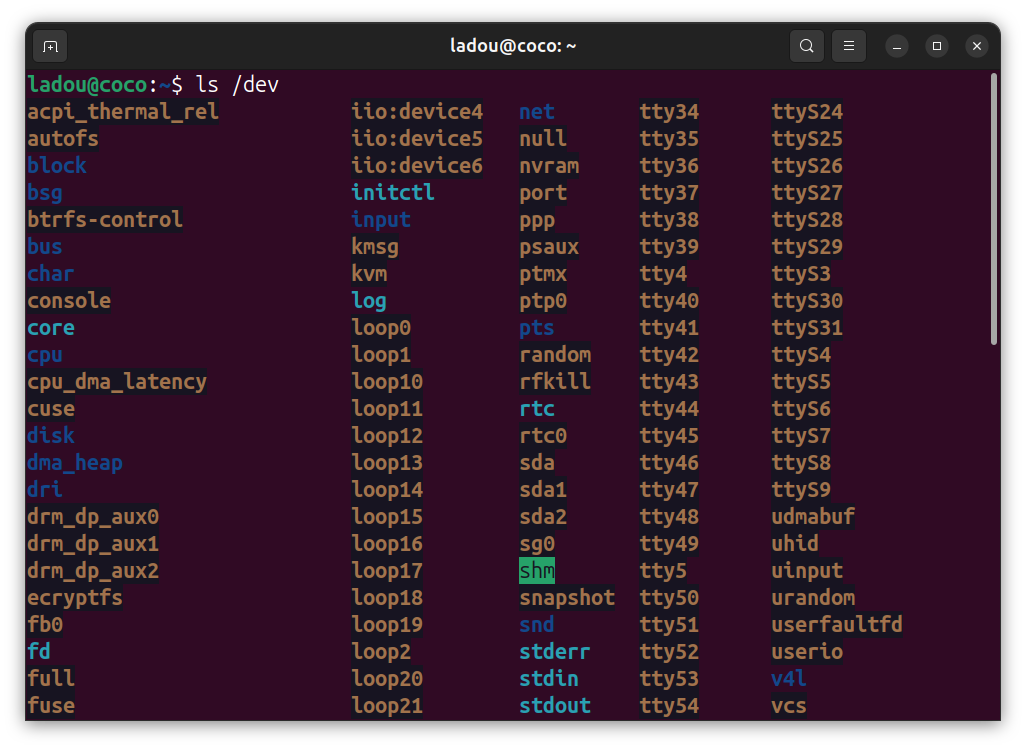Click the drm_dp_aux0 entry

coord(93,517)
